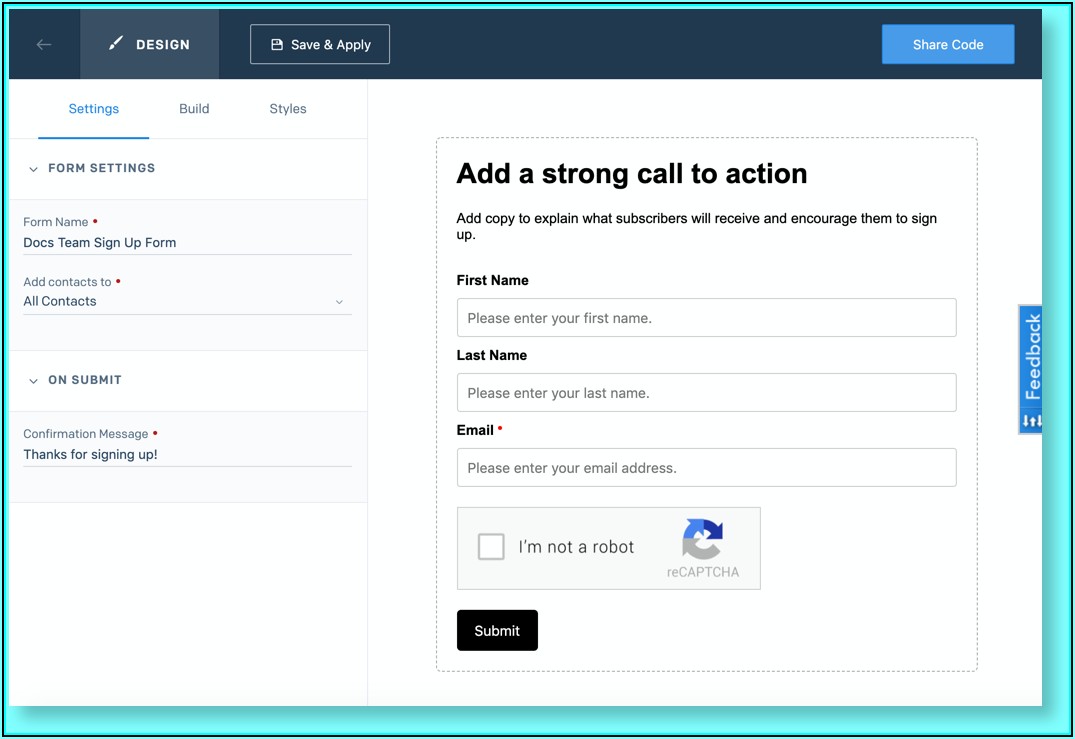1075x739 pixels.
Task: Select the Settings tab
Action: coord(94,109)
